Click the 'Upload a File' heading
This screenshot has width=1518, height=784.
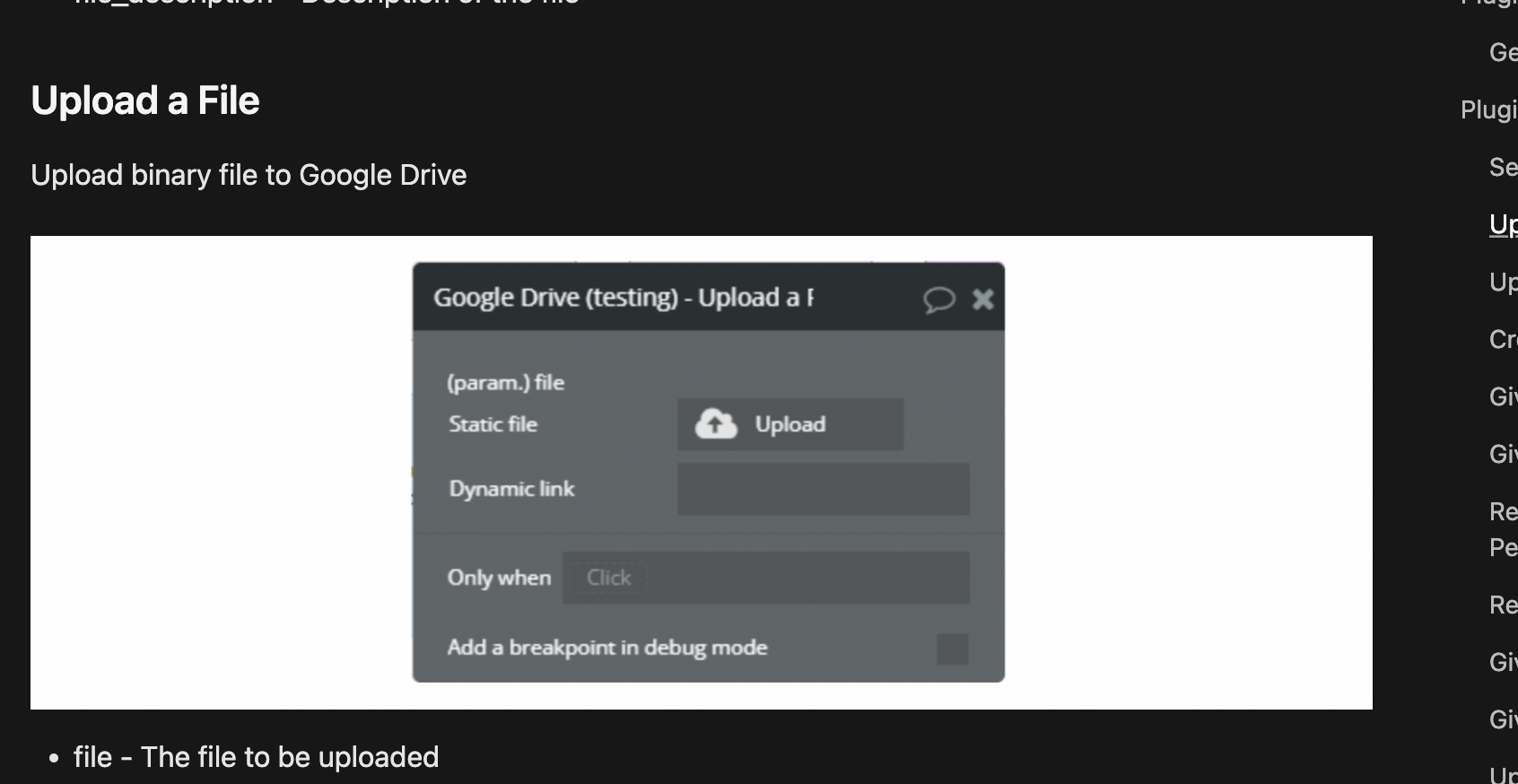(145, 100)
